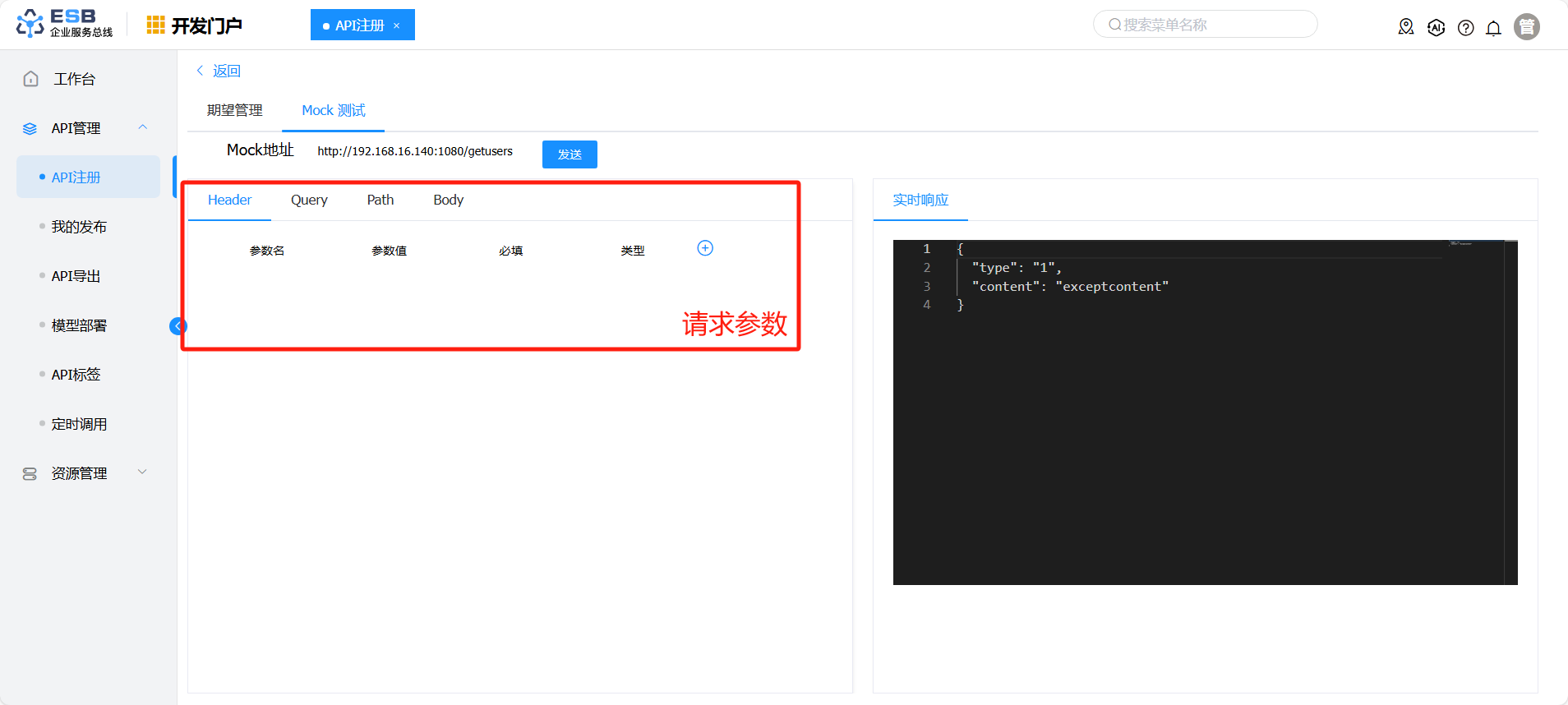Collapse the API管理 menu group
Screen dimensions: 1568x705
[142, 127]
